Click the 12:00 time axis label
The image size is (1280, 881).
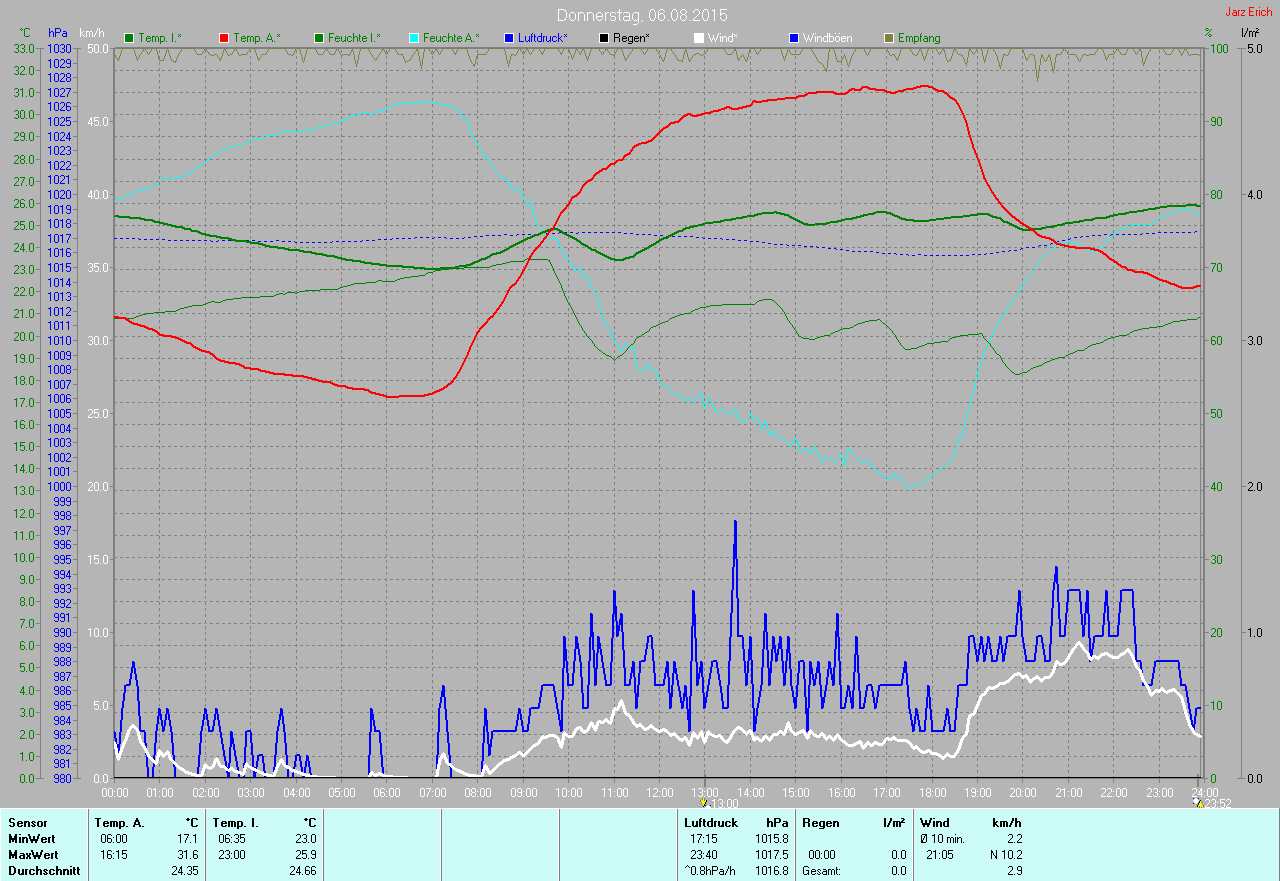click(x=660, y=793)
